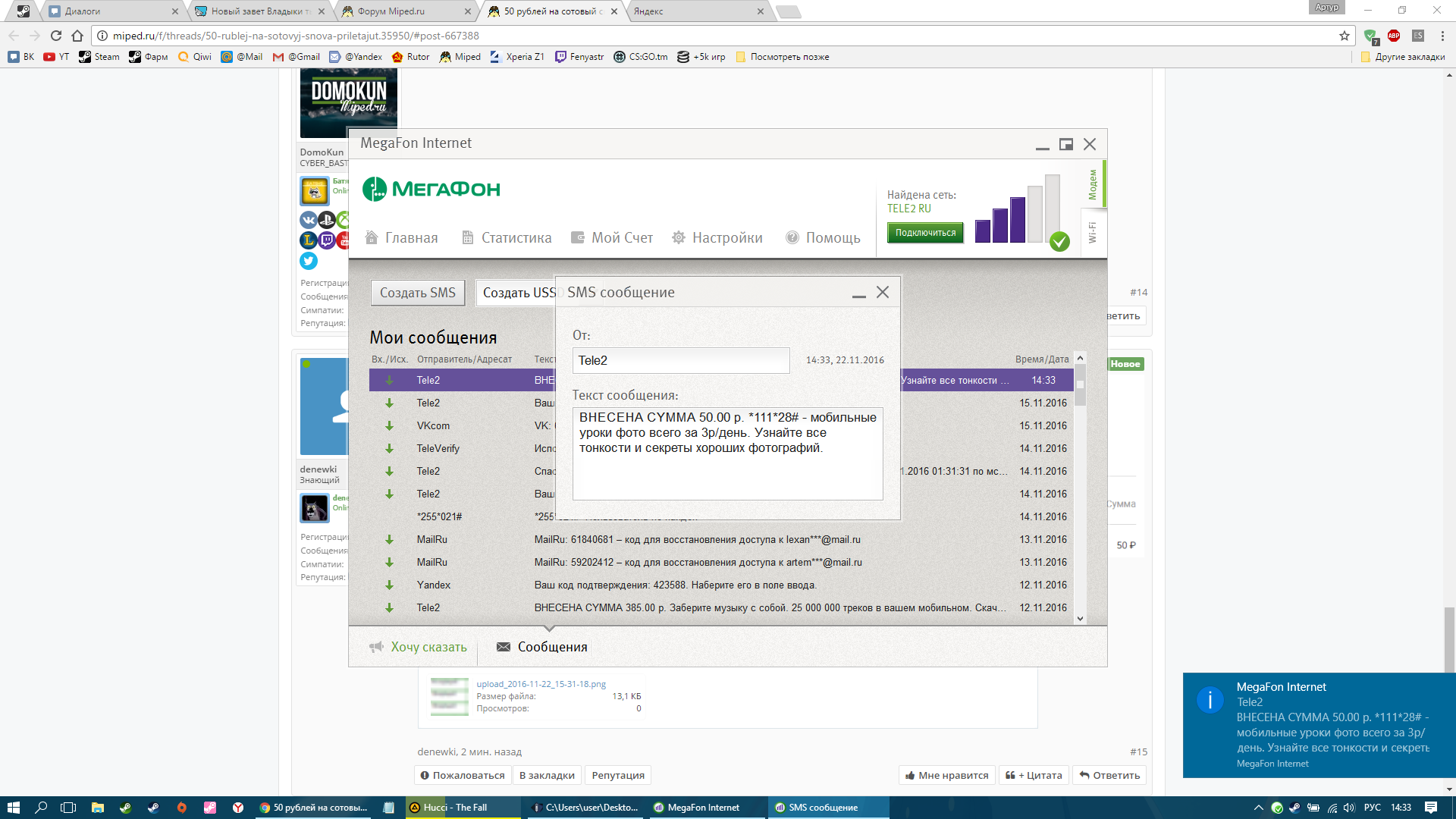Click the sender field containing Tele2

pyautogui.click(x=681, y=360)
